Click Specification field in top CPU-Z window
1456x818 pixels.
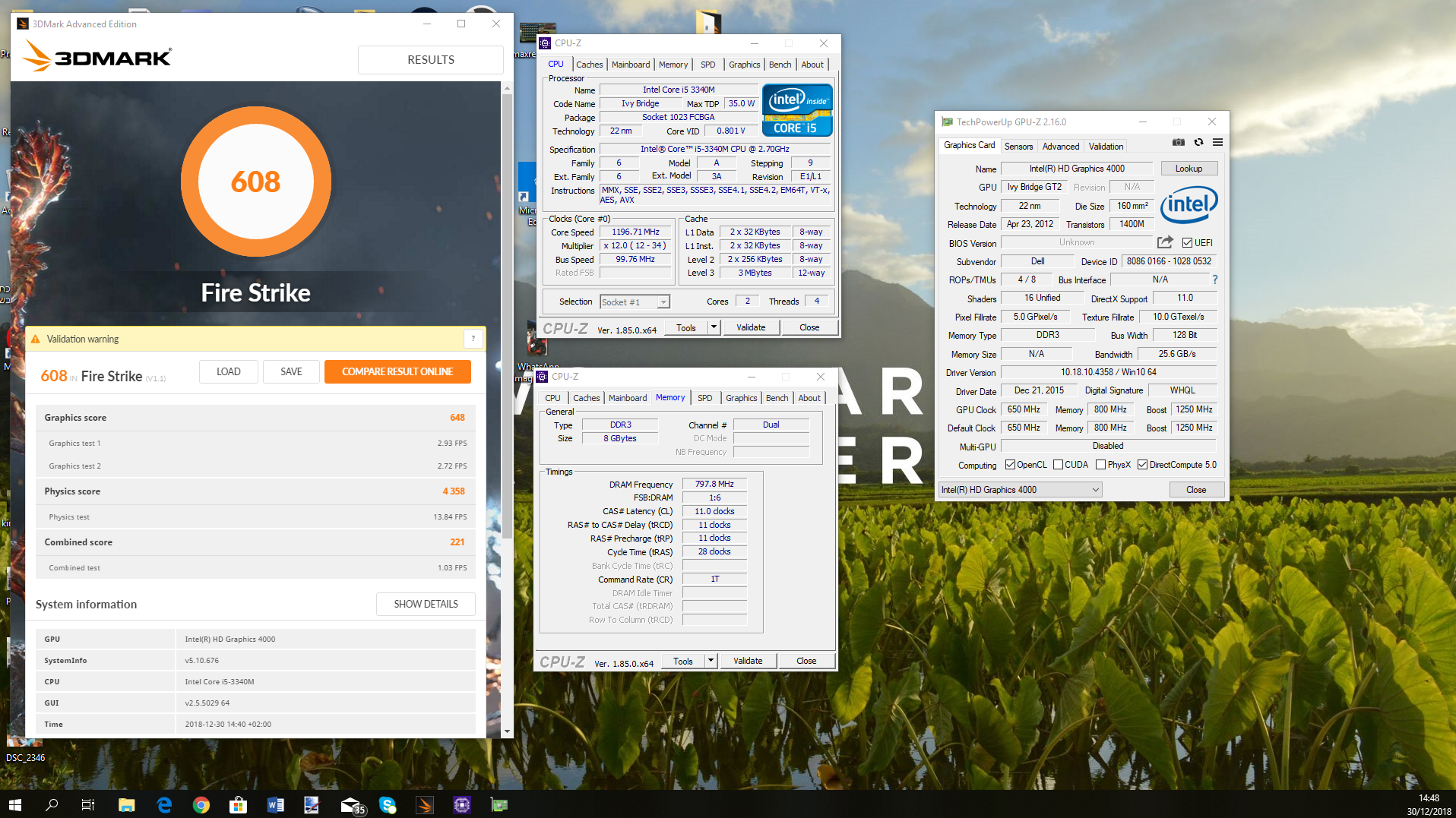click(x=714, y=149)
